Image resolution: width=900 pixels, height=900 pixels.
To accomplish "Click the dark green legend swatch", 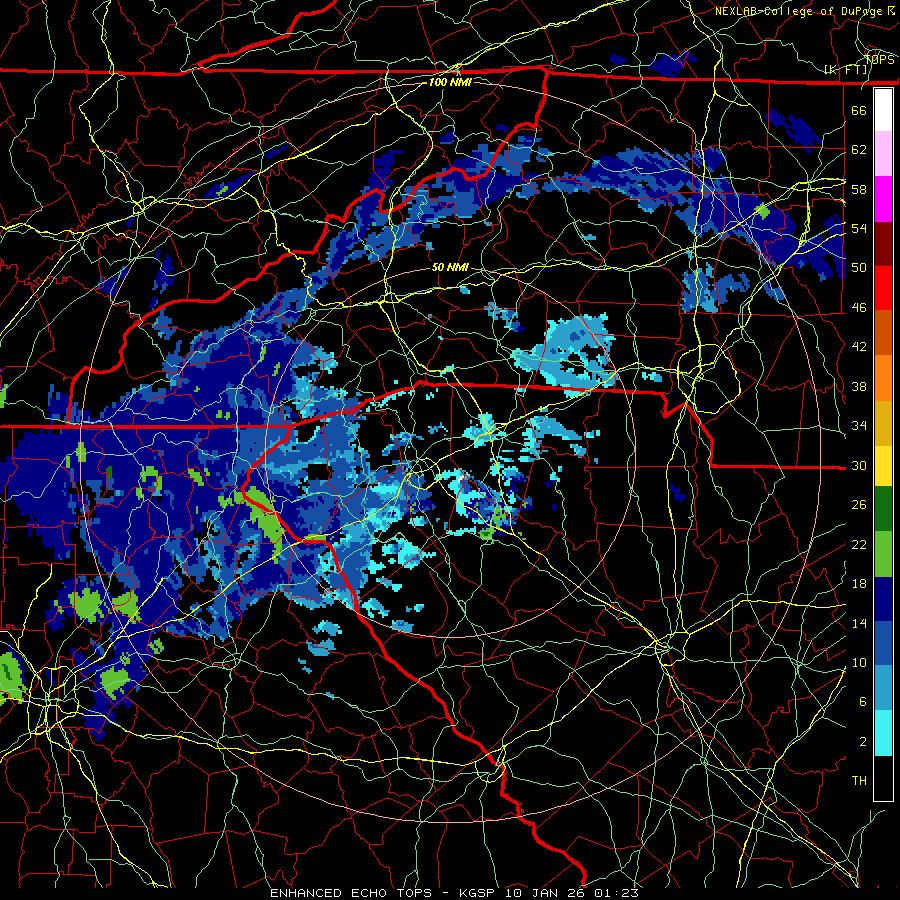I will (883, 509).
